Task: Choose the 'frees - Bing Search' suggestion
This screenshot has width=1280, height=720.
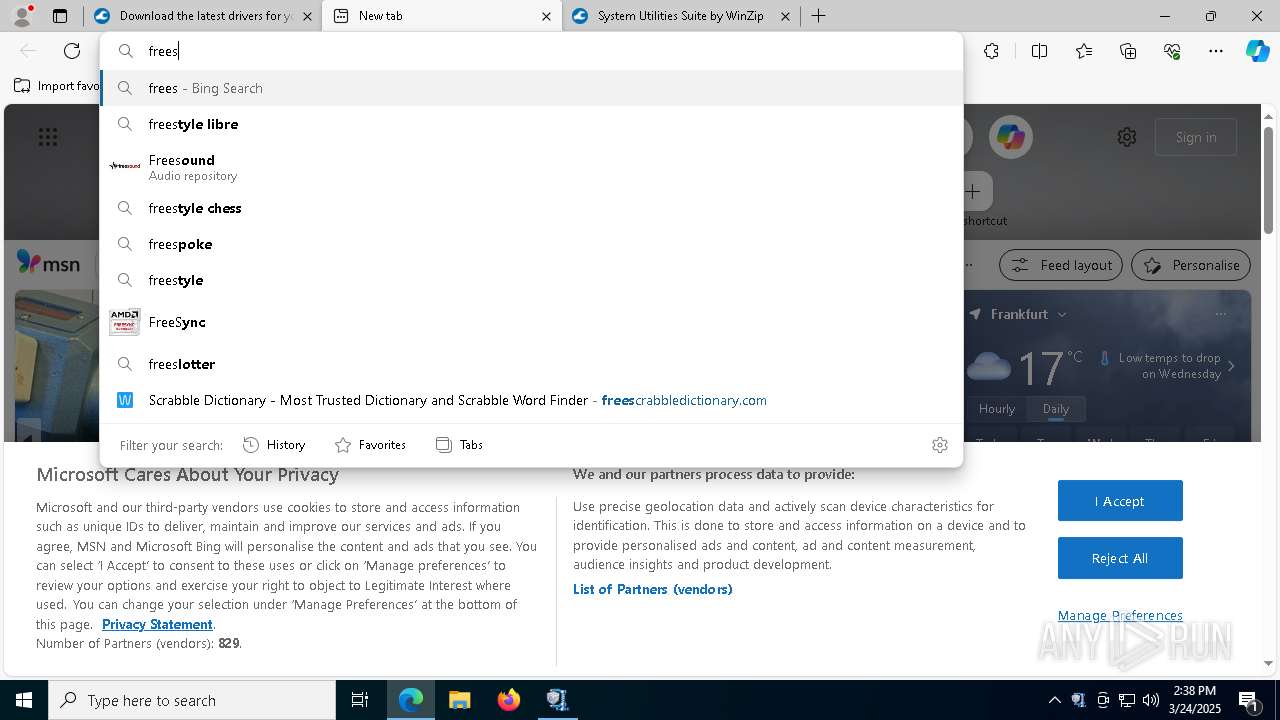Action: pyautogui.click(x=531, y=88)
